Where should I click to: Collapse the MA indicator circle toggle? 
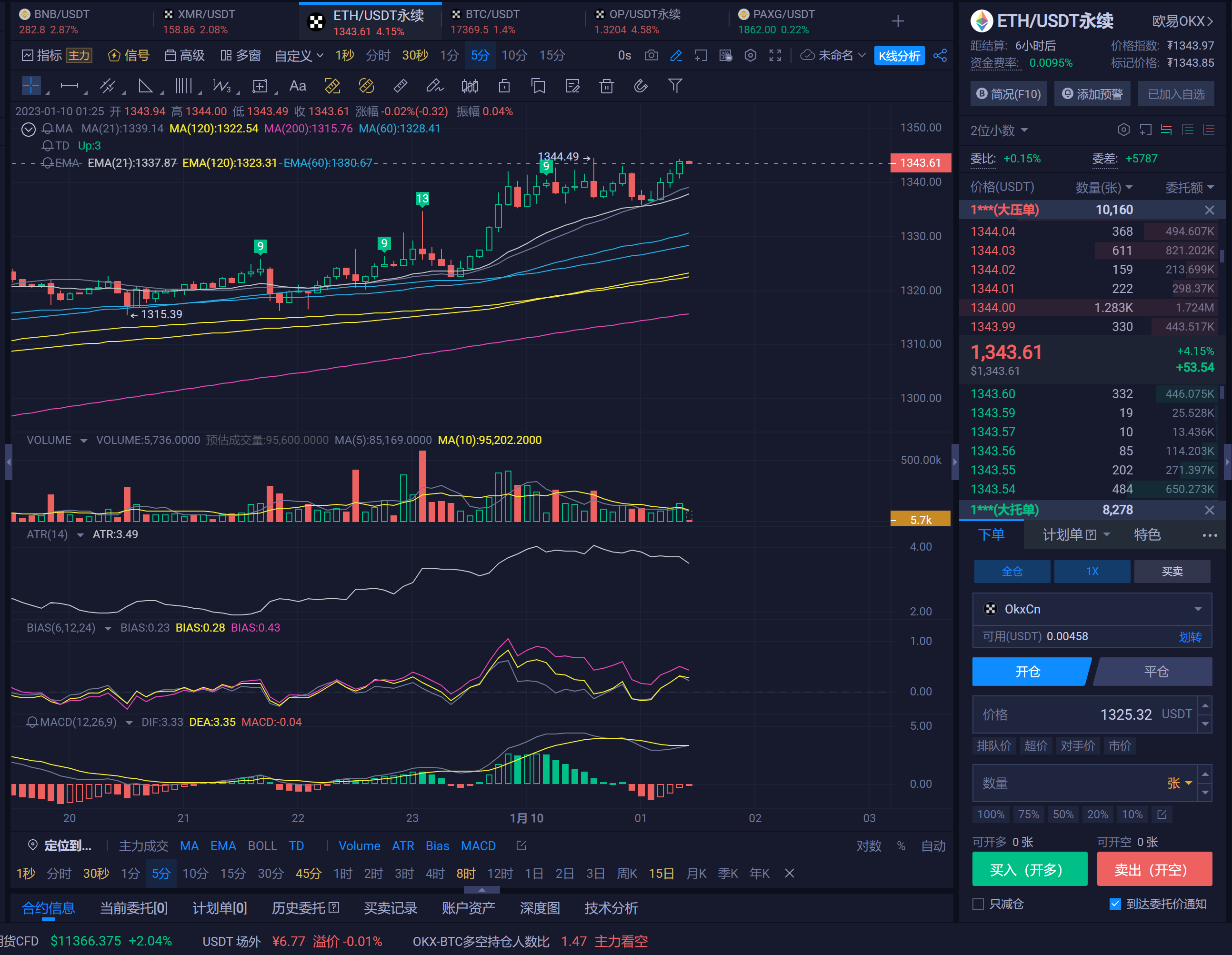click(28, 129)
